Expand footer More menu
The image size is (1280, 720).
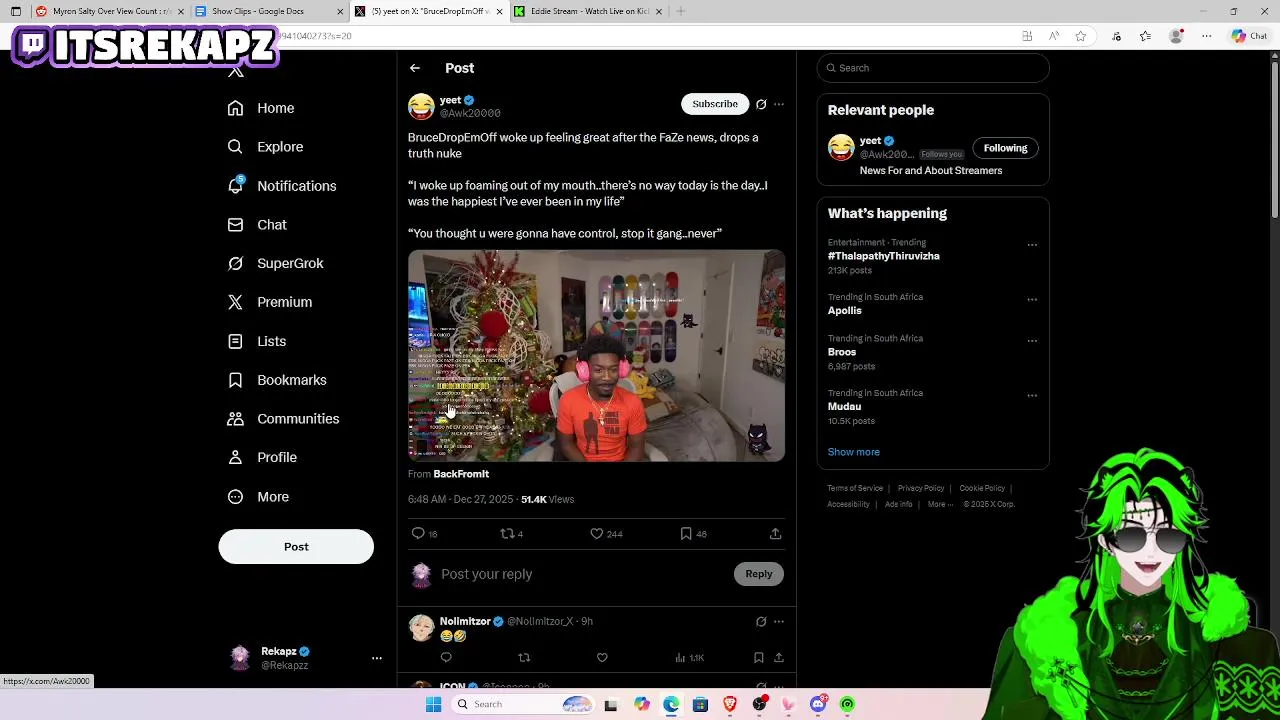coord(939,504)
